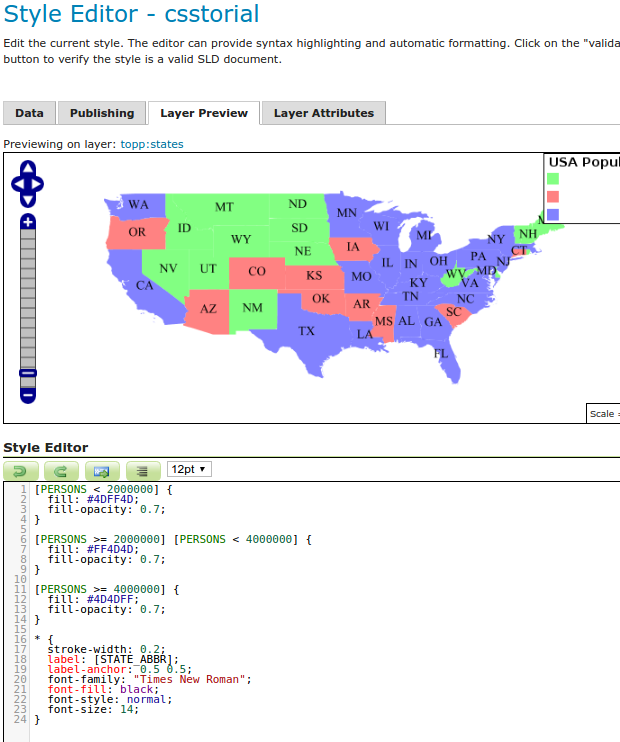Click the OR state label on map

[x=137, y=232]
